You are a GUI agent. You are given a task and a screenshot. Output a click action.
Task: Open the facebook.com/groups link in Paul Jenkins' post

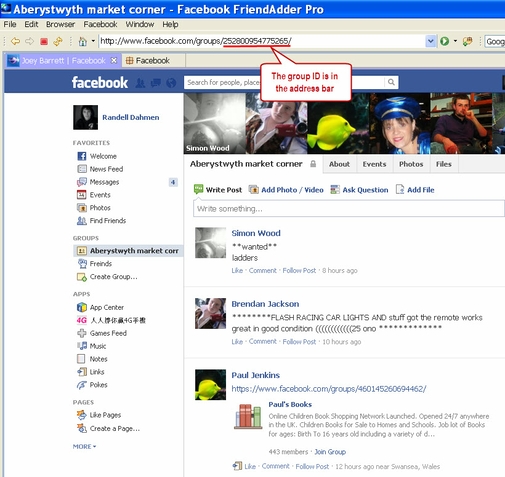pyautogui.click(x=329, y=389)
